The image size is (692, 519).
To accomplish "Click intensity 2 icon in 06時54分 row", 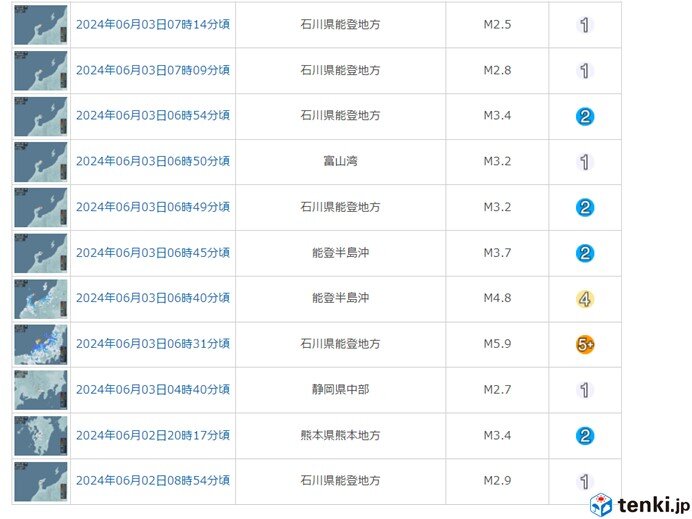I will tap(585, 117).
